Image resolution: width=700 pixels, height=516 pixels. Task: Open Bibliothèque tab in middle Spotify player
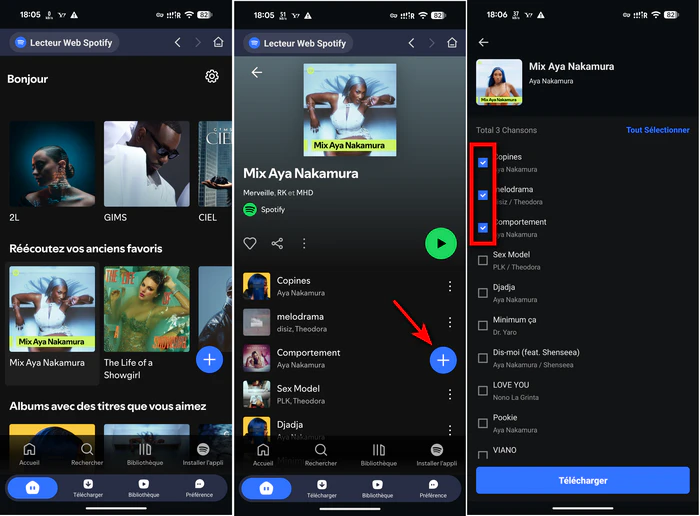(379, 455)
